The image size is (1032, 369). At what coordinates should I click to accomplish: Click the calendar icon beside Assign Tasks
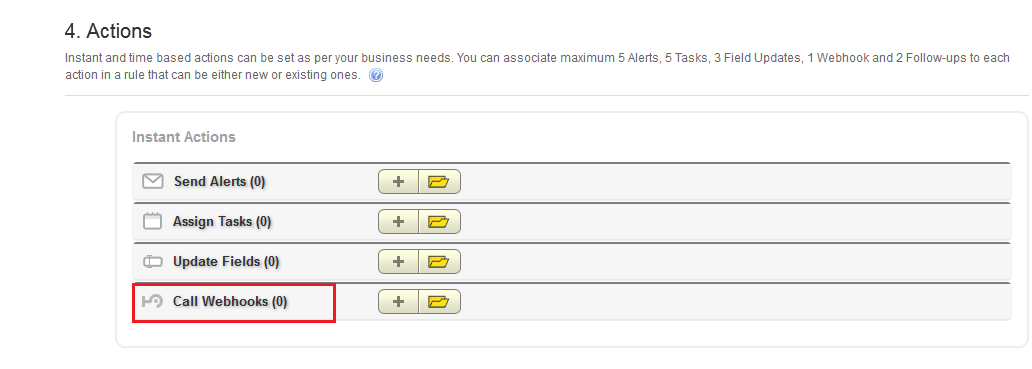[x=153, y=221]
